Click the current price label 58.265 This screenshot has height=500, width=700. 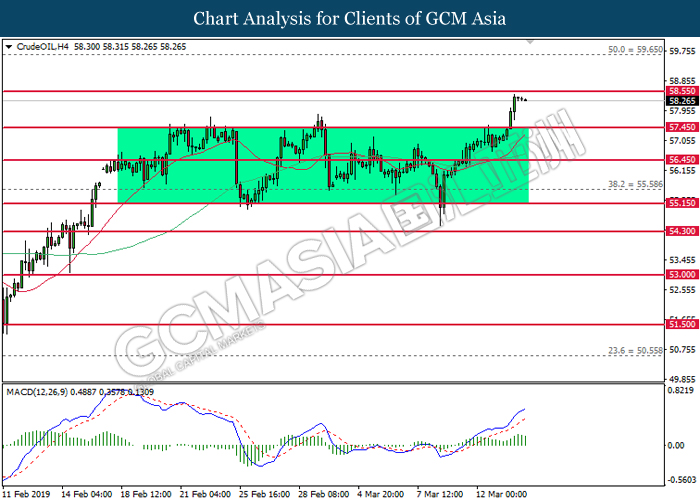683,101
